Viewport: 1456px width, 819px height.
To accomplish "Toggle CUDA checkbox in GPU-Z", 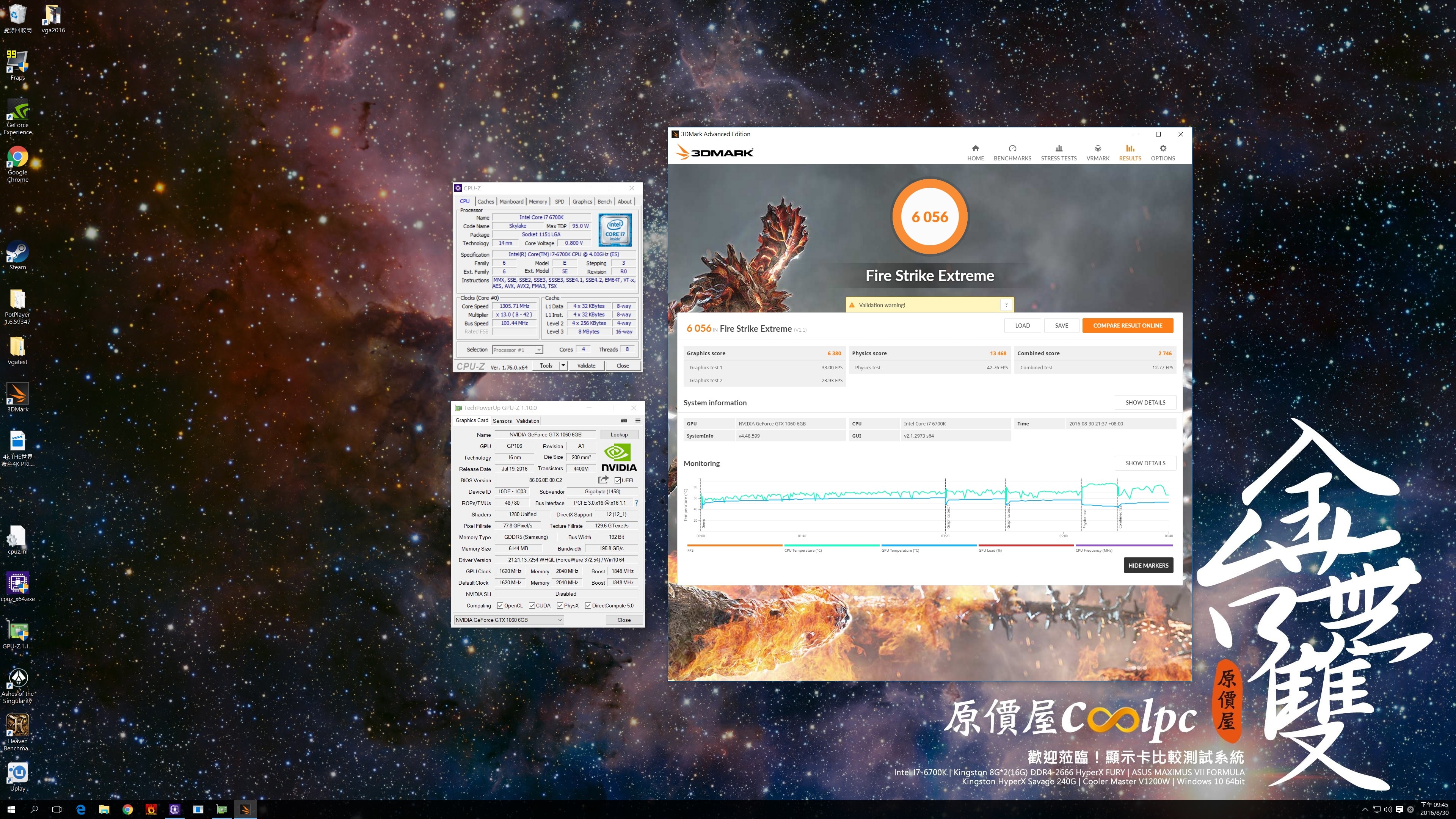I will [x=532, y=606].
